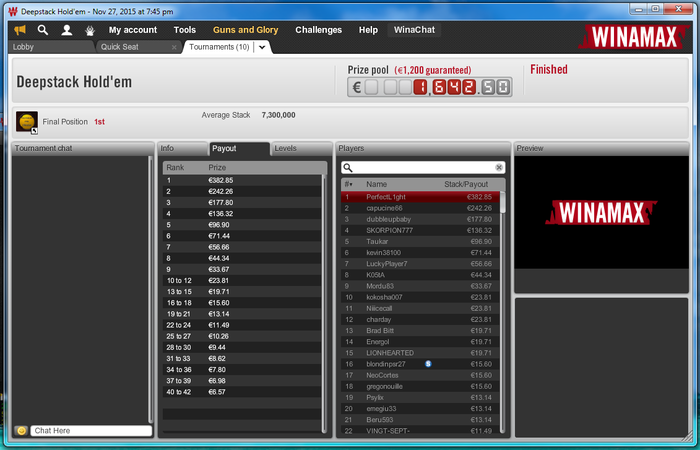The image size is (700, 450).
Task: Open the Help menu
Action: (368, 30)
